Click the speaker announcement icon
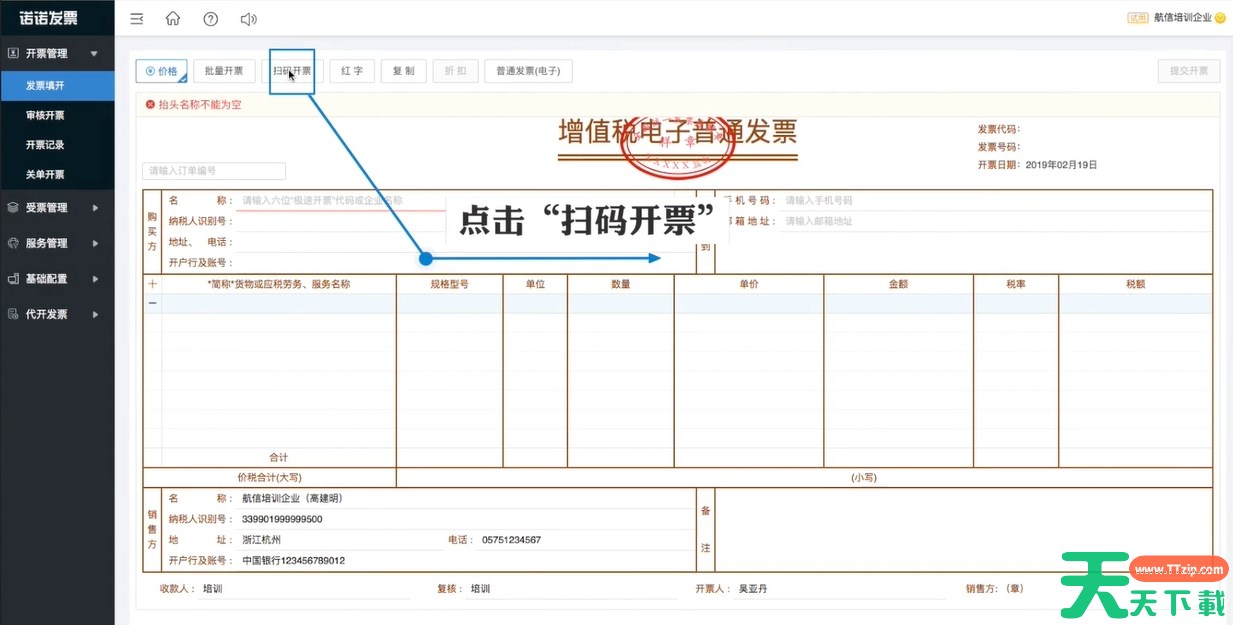This screenshot has width=1233, height=625. pyautogui.click(x=248, y=19)
